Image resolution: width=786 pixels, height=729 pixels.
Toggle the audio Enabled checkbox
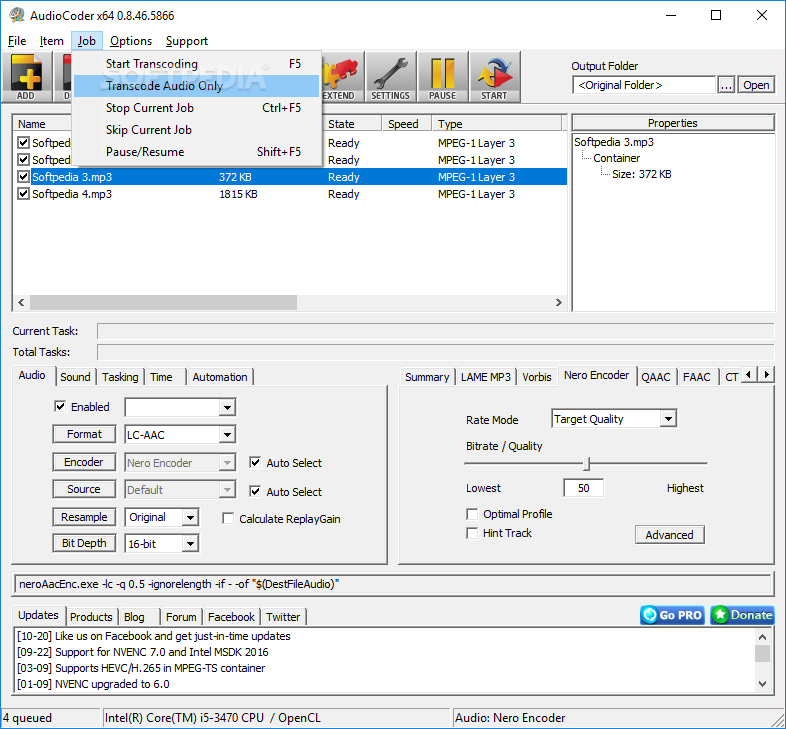(x=60, y=406)
